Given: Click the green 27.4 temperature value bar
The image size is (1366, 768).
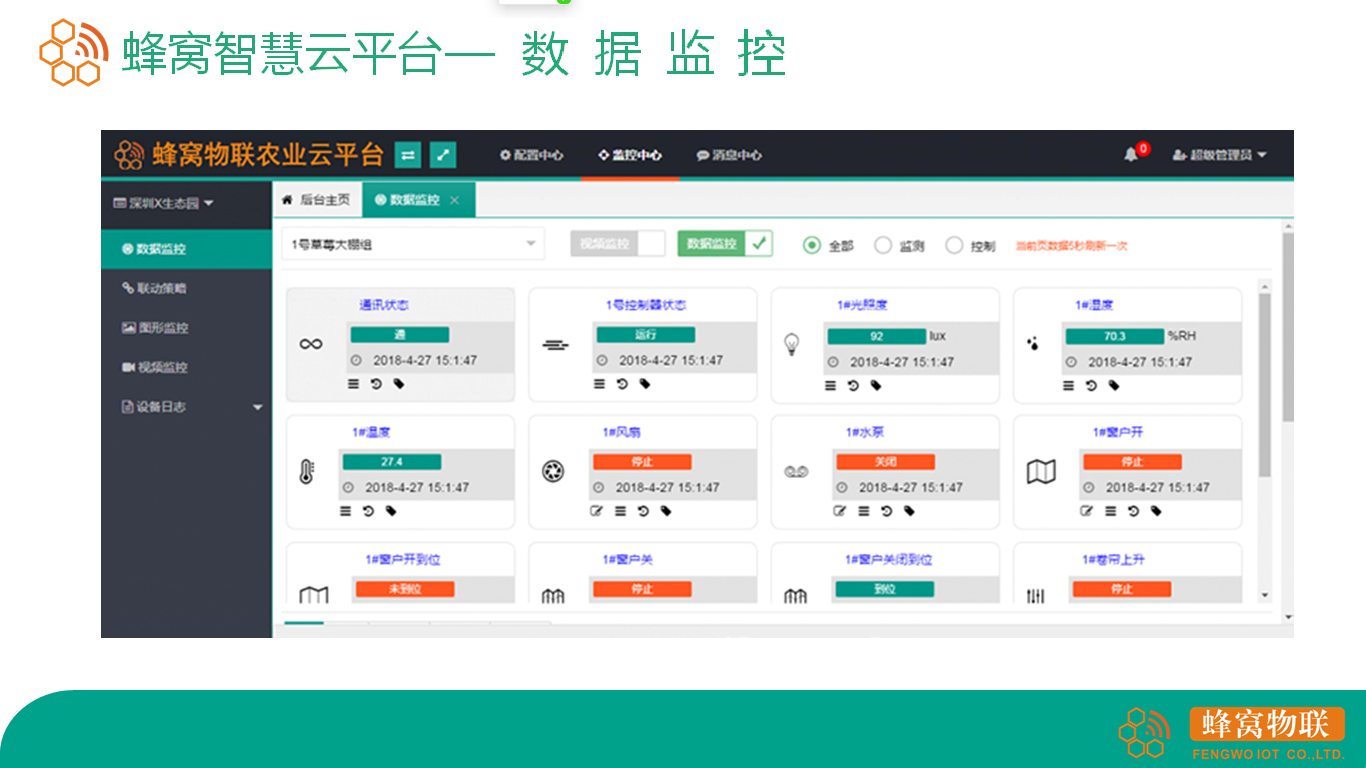Looking at the screenshot, I should click(392, 462).
